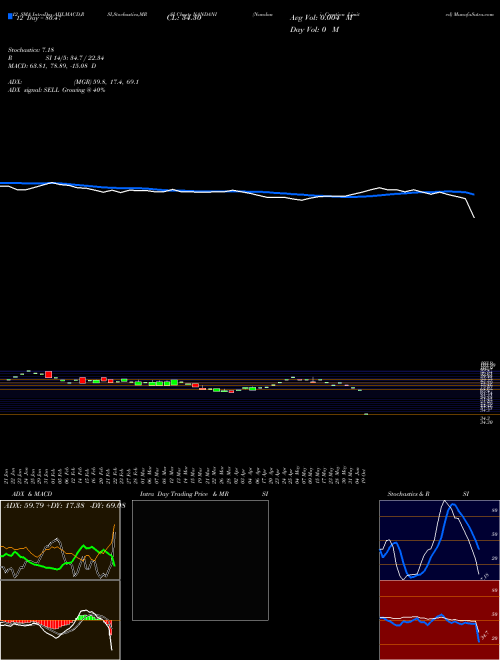Click the blue 12-day SMA legend square
This screenshot has width=500, height=660.
10,16
